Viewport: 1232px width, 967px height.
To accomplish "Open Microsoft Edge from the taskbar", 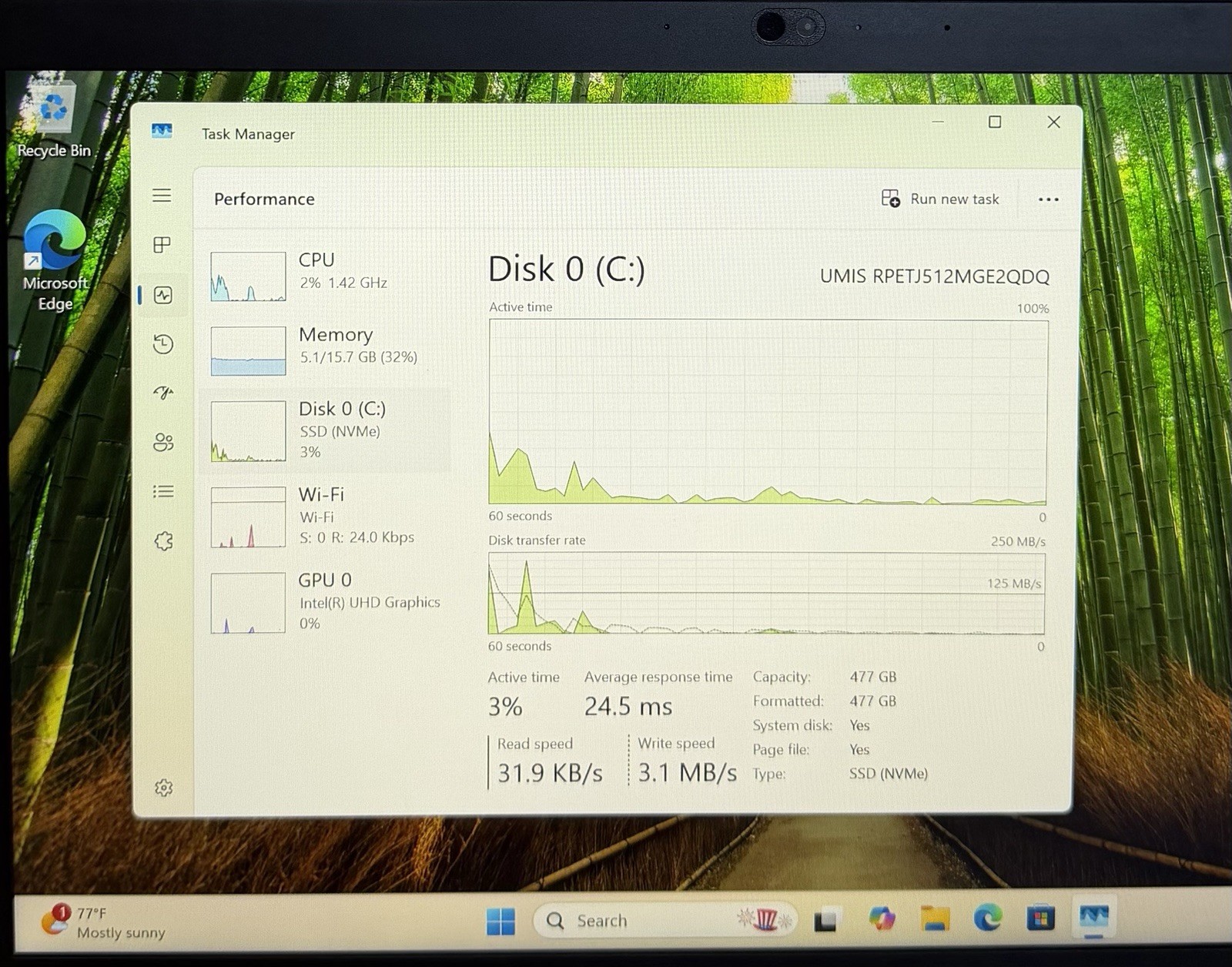I will pyautogui.click(x=988, y=918).
